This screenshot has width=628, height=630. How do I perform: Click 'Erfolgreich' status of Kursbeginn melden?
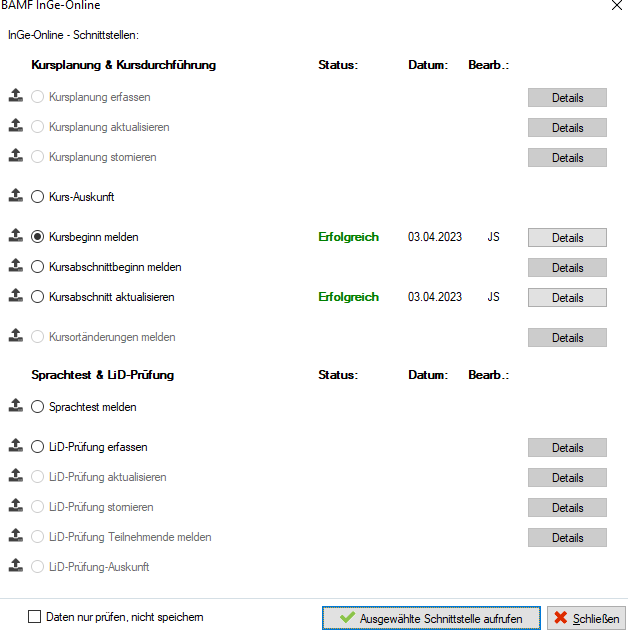click(348, 237)
